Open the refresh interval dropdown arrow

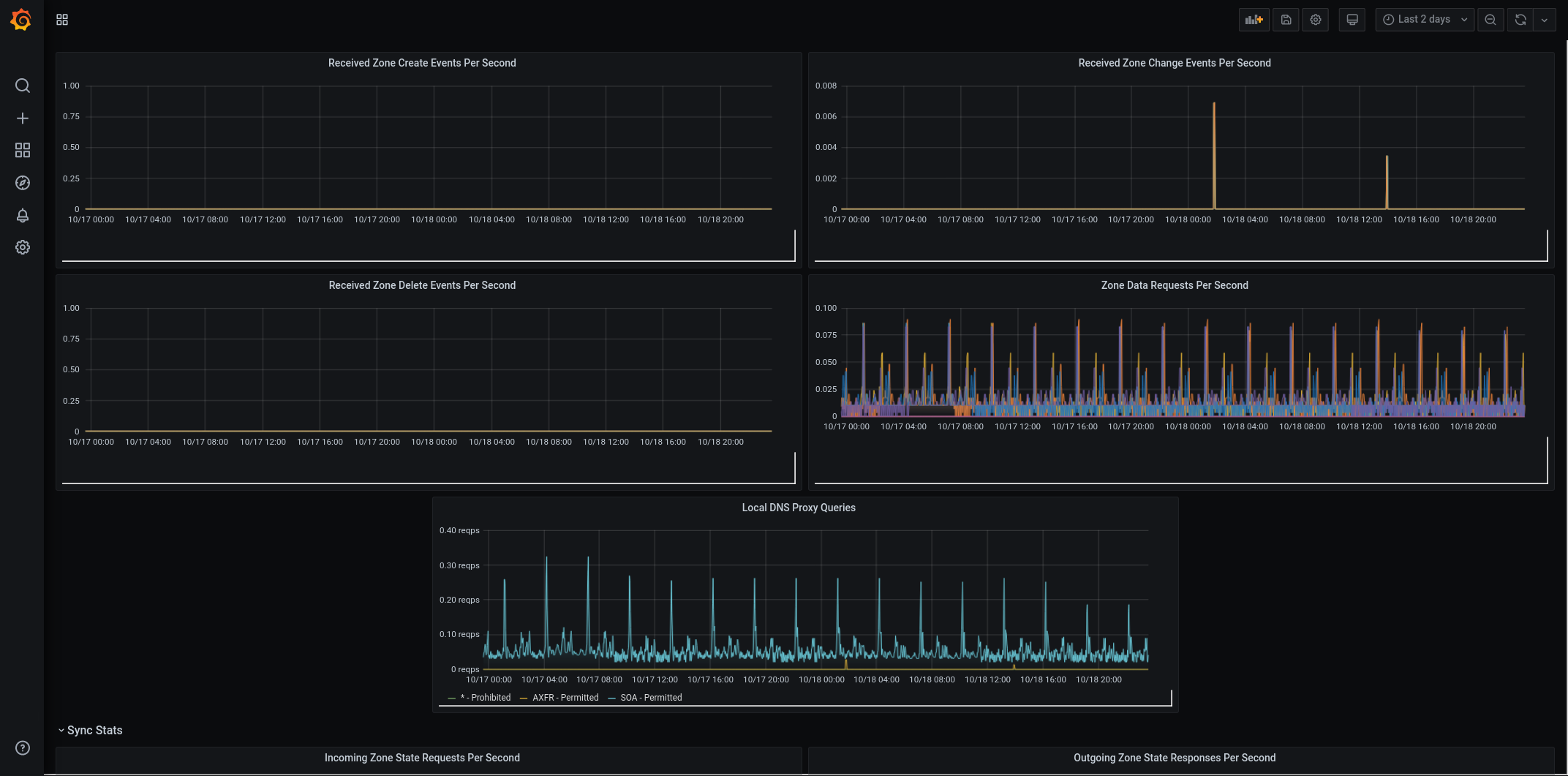[x=1545, y=20]
